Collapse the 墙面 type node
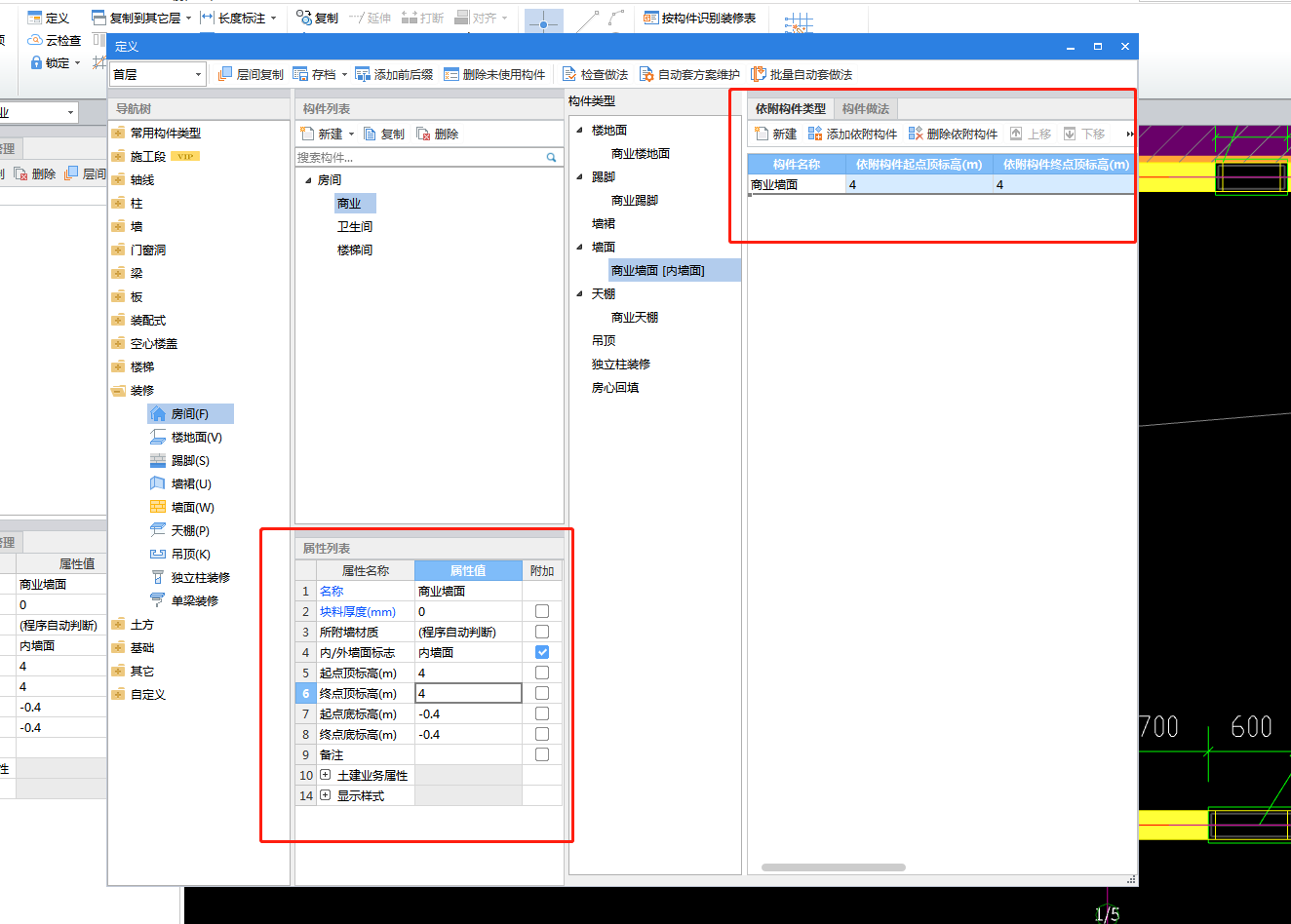The height and width of the screenshot is (924, 1291). pos(580,247)
